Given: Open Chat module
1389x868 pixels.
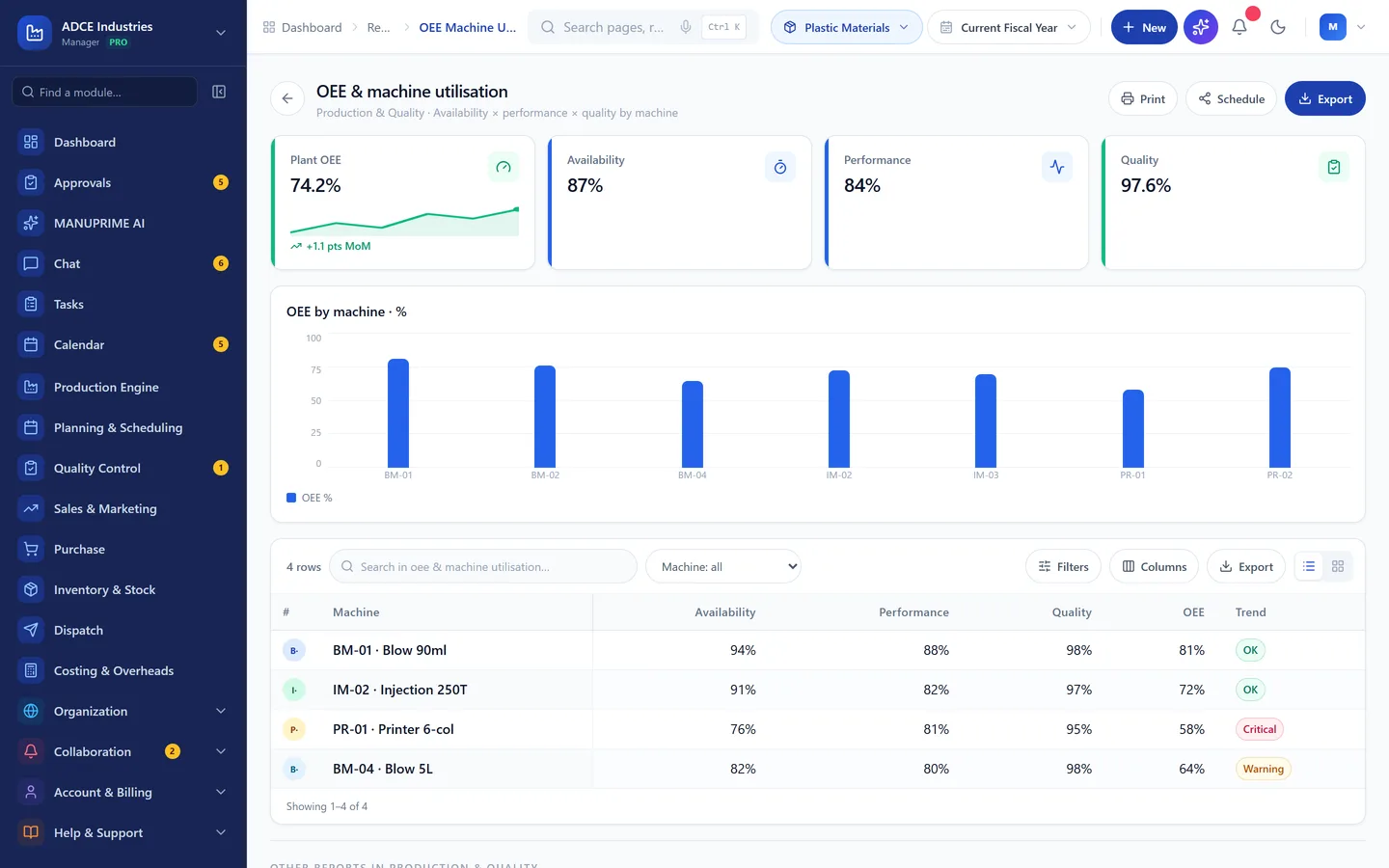Looking at the screenshot, I should (x=123, y=263).
